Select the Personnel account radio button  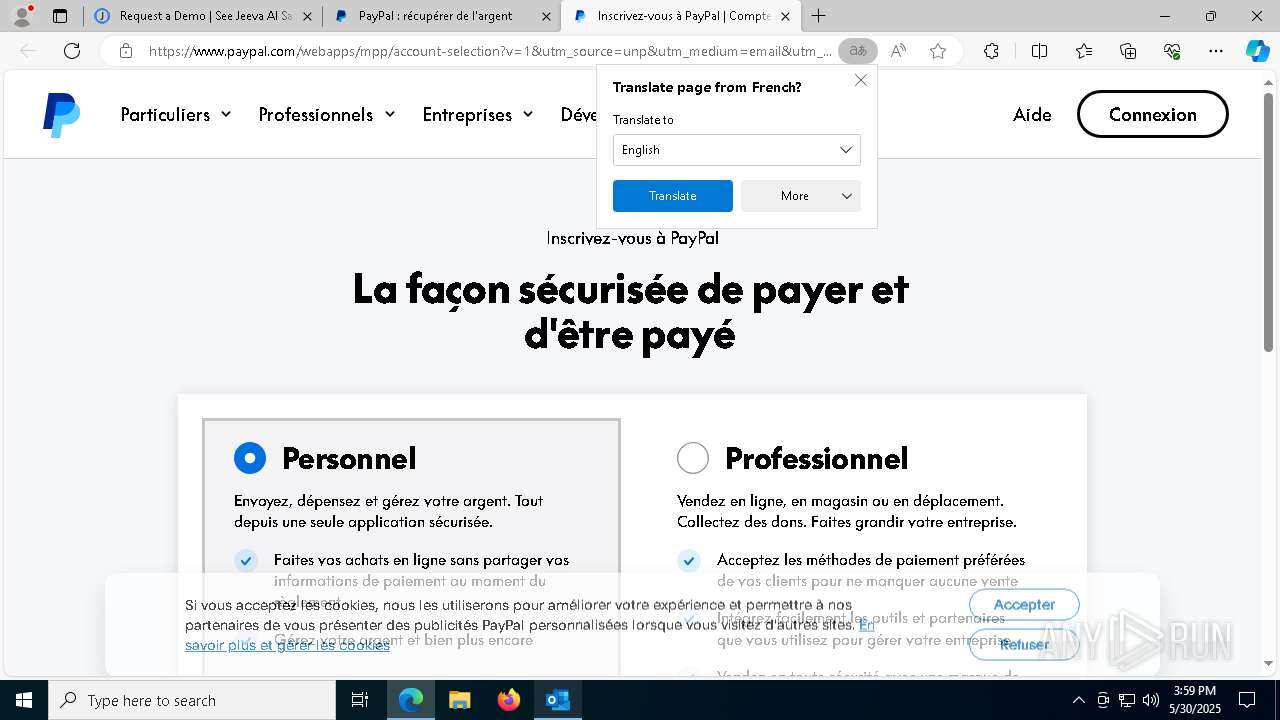tap(250, 458)
